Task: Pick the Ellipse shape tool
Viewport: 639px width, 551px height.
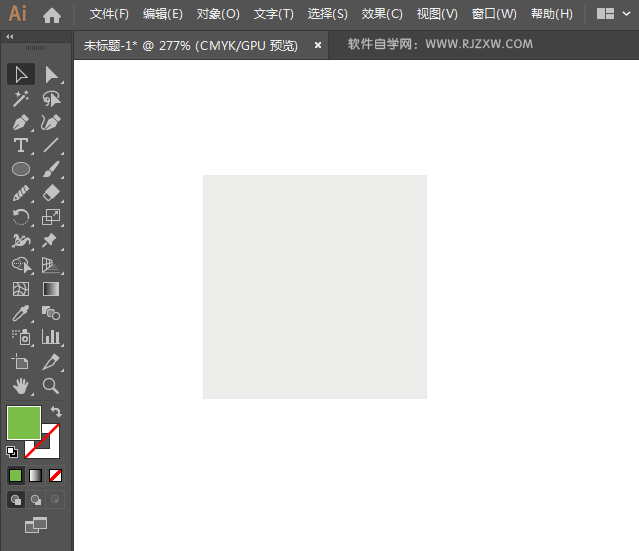Action: (x=21, y=170)
